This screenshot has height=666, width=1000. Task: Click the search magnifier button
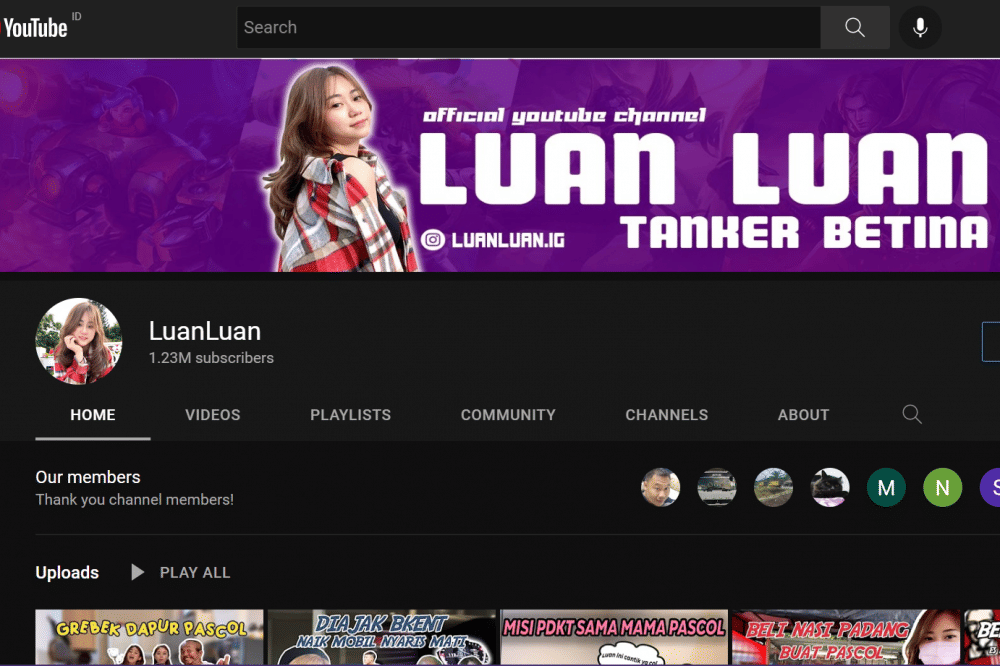point(854,27)
